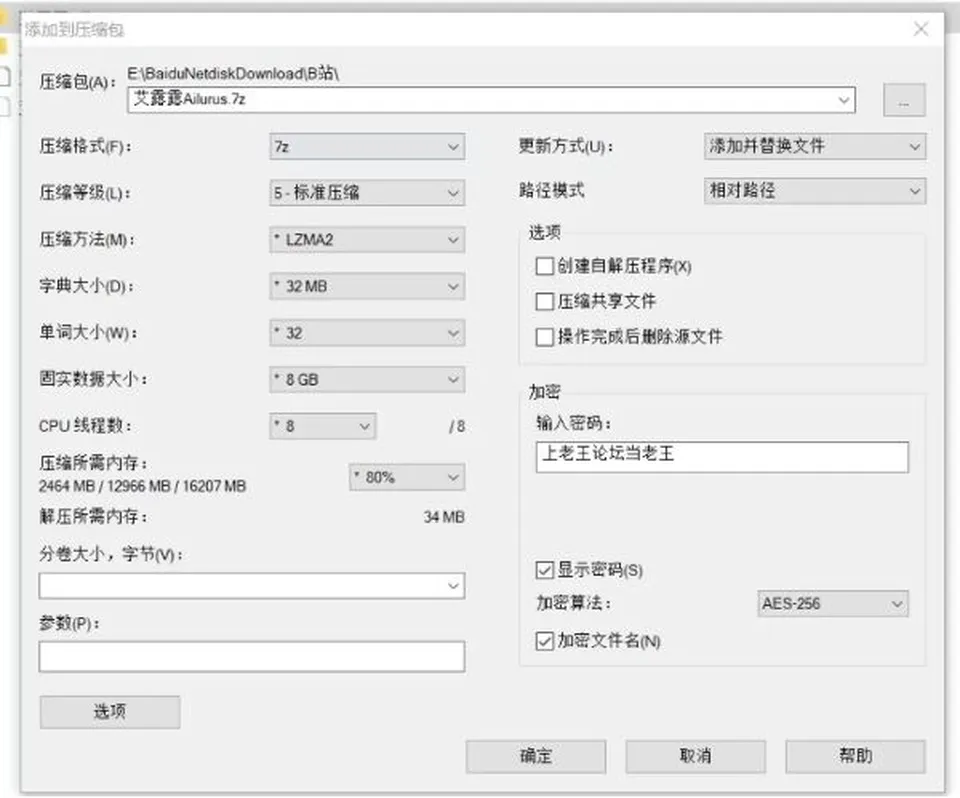Screen dimensions: 960x798
Task: Expand the 字典大小 32 MB dropdown
Action: point(367,286)
